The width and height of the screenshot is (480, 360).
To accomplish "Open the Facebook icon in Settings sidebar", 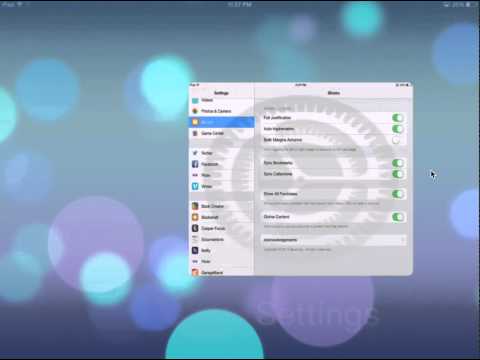I will coord(195,164).
